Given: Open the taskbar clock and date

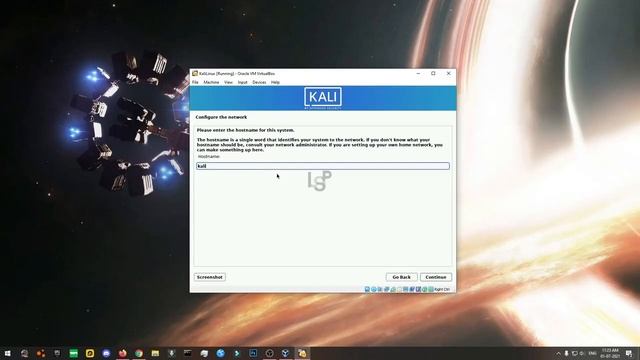Looking at the screenshot, I should click(x=610, y=353).
